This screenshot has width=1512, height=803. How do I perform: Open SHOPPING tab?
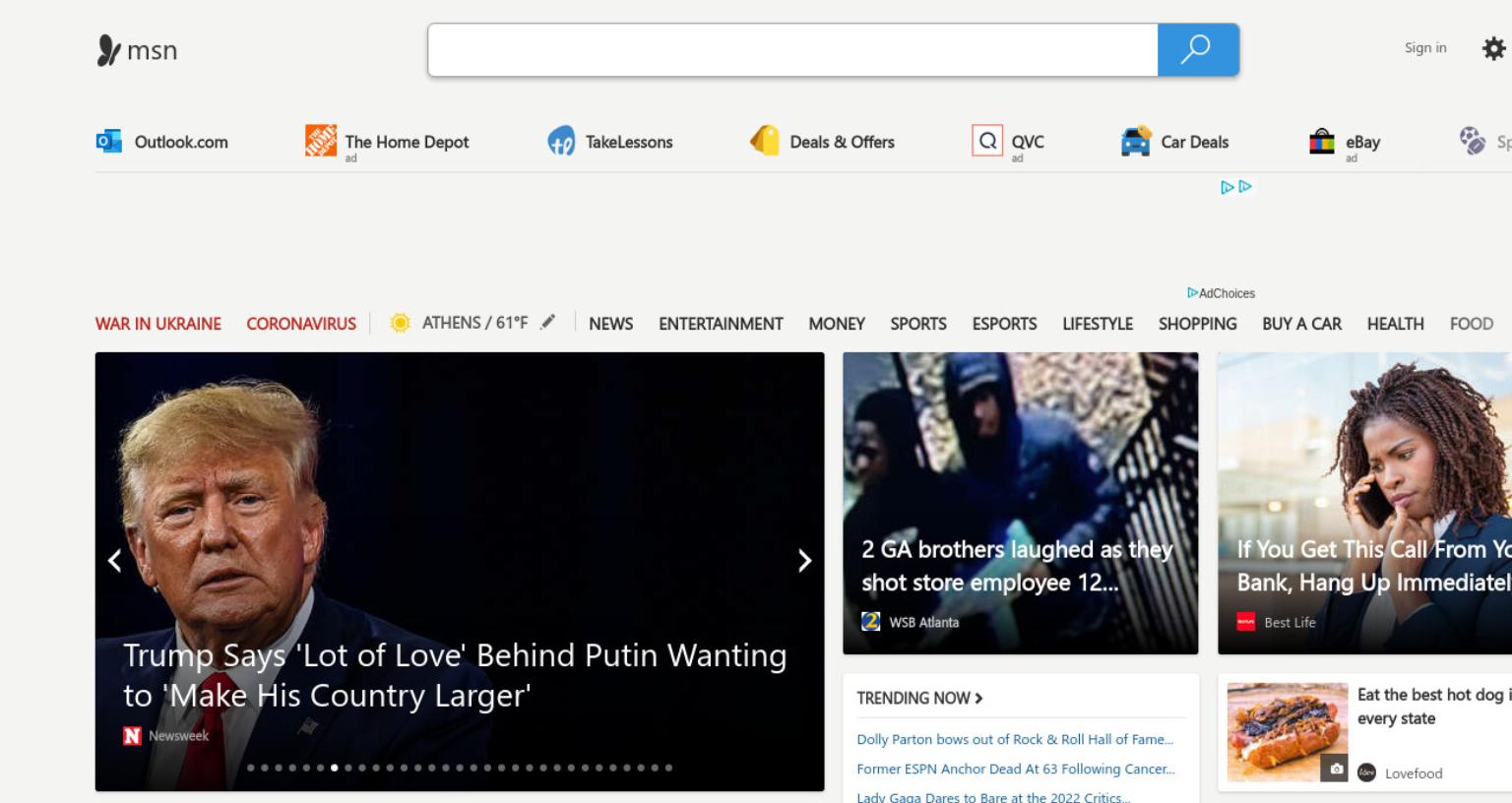pos(1198,324)
